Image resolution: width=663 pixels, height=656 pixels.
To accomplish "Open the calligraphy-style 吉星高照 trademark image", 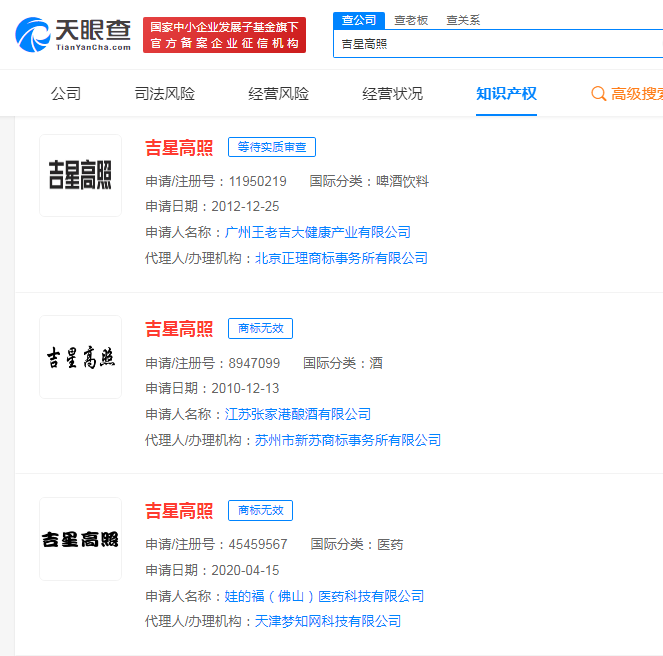I will pyautogui.click(x=80, y=357).
